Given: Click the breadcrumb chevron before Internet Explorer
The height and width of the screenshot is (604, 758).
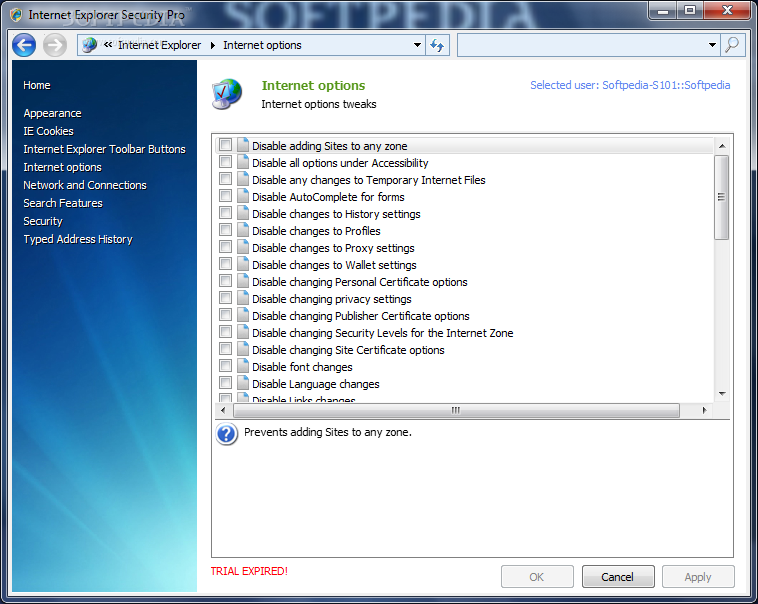Looking at the screenshot, I should click(108, 44).
